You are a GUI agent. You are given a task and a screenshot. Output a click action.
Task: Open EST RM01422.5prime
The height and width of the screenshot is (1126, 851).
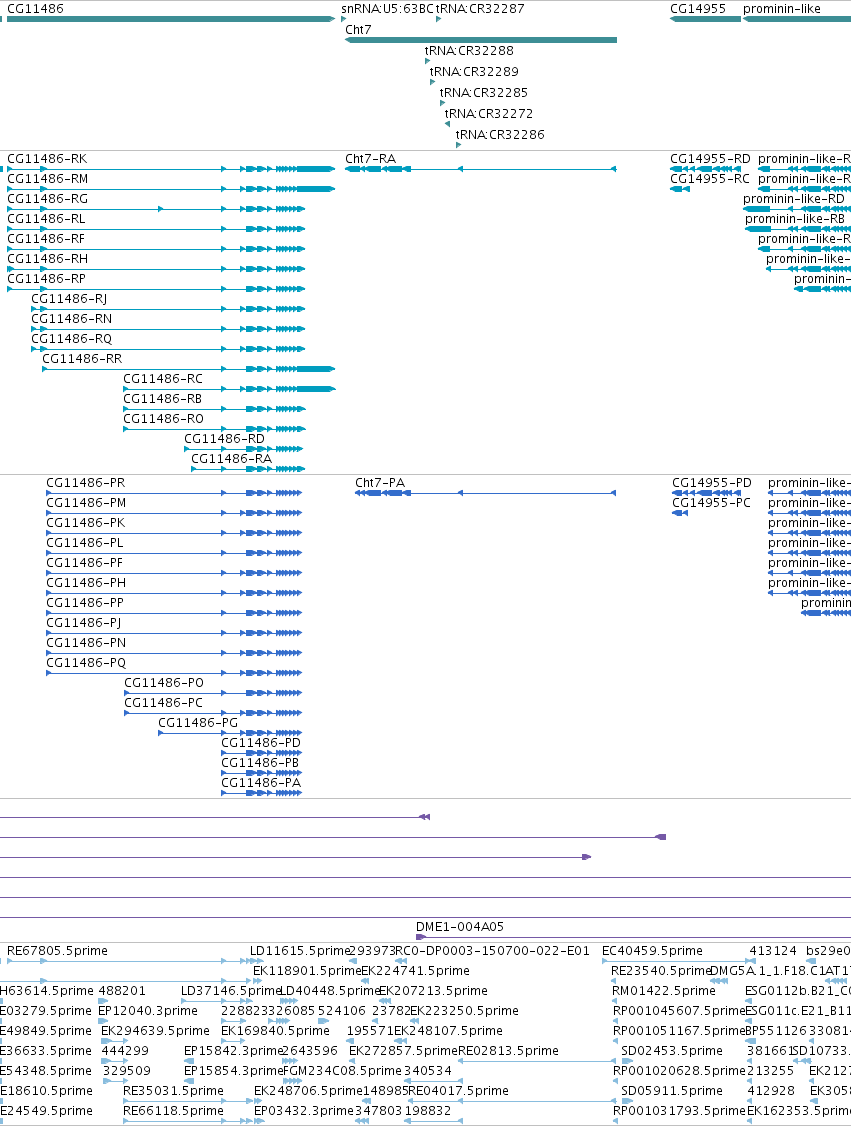(664, 991)
